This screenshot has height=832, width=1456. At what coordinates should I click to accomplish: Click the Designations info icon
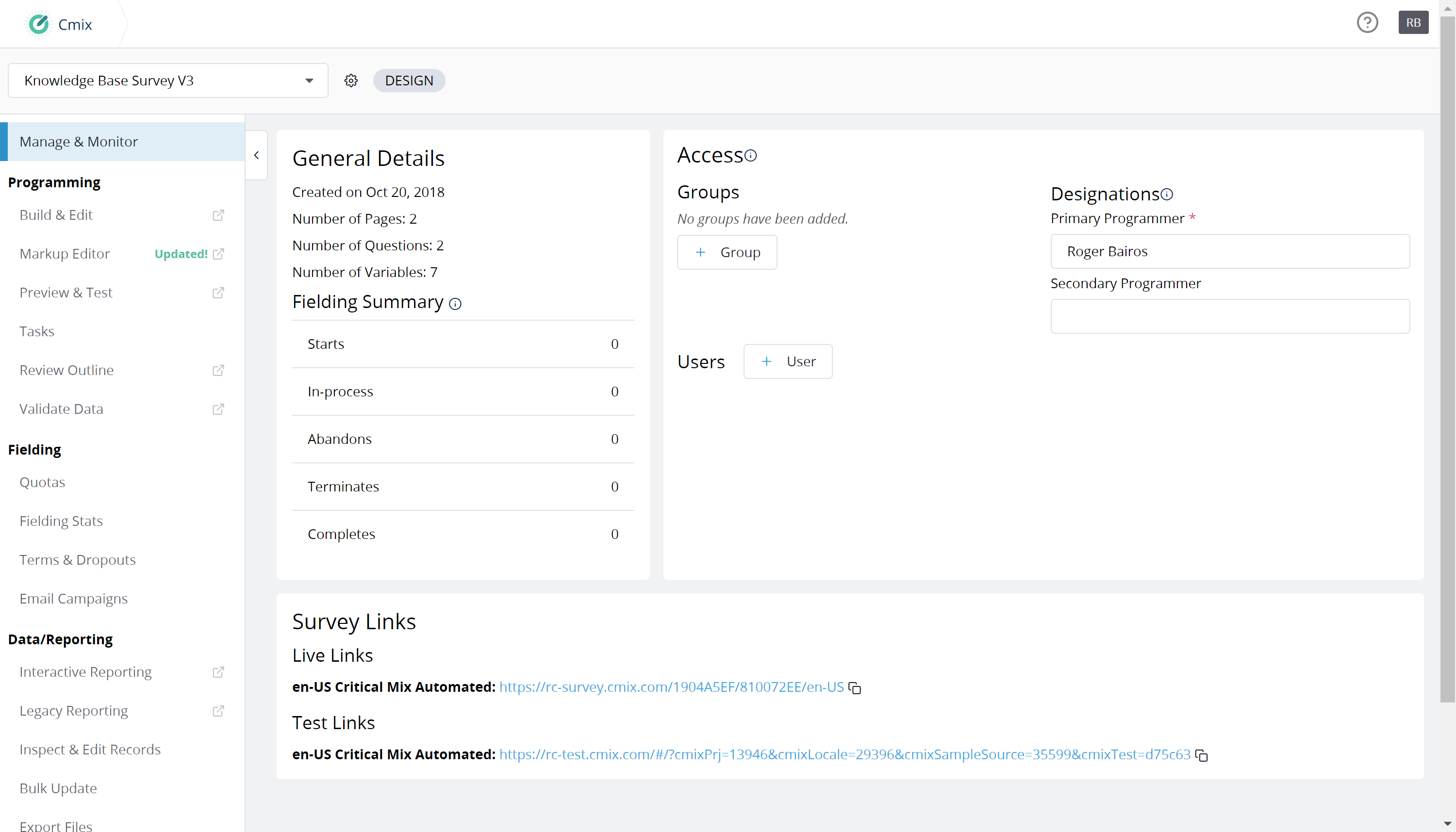1167,194
